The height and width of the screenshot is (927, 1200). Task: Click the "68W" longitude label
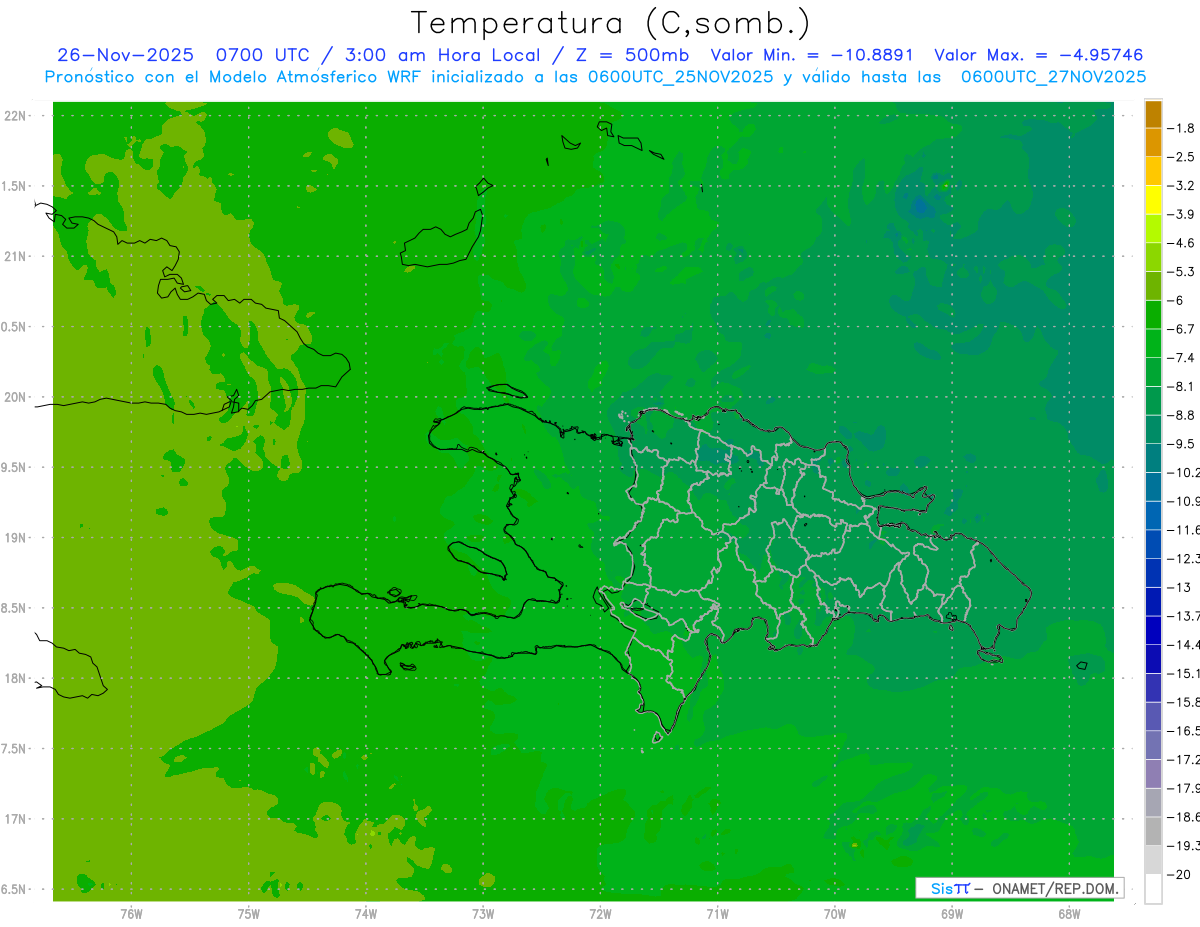(x=1069, y=912)
